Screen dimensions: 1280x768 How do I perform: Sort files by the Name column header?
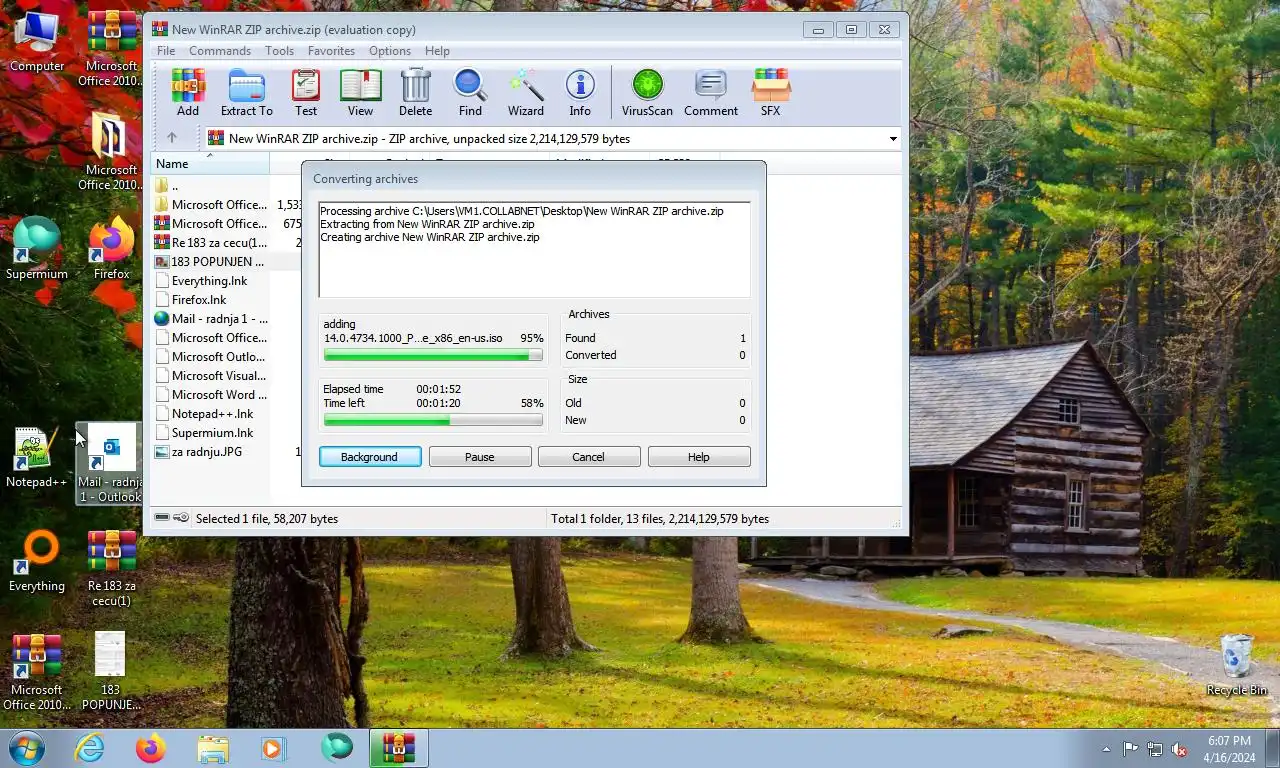(210, 164)
